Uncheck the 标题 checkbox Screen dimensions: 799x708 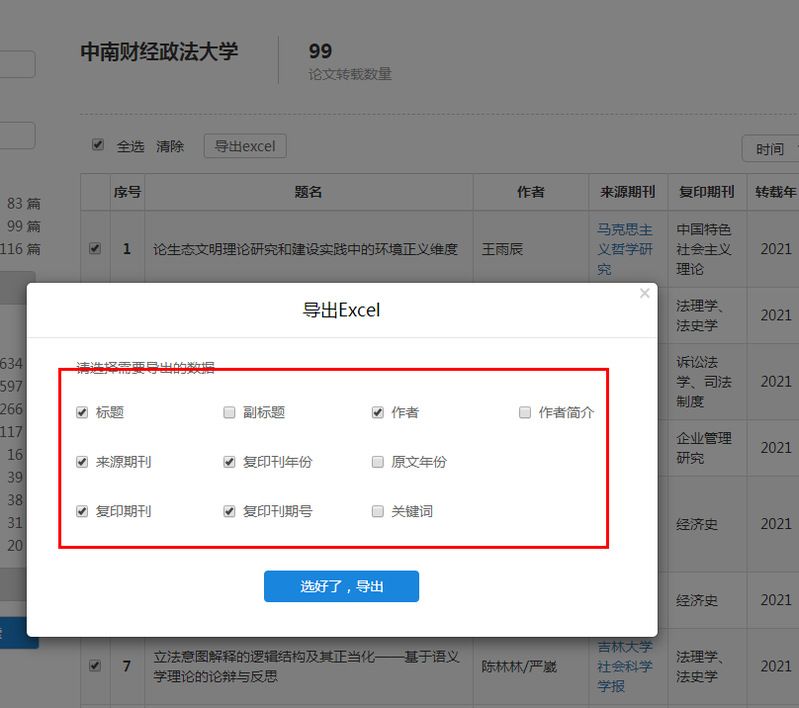pos(82,412)
